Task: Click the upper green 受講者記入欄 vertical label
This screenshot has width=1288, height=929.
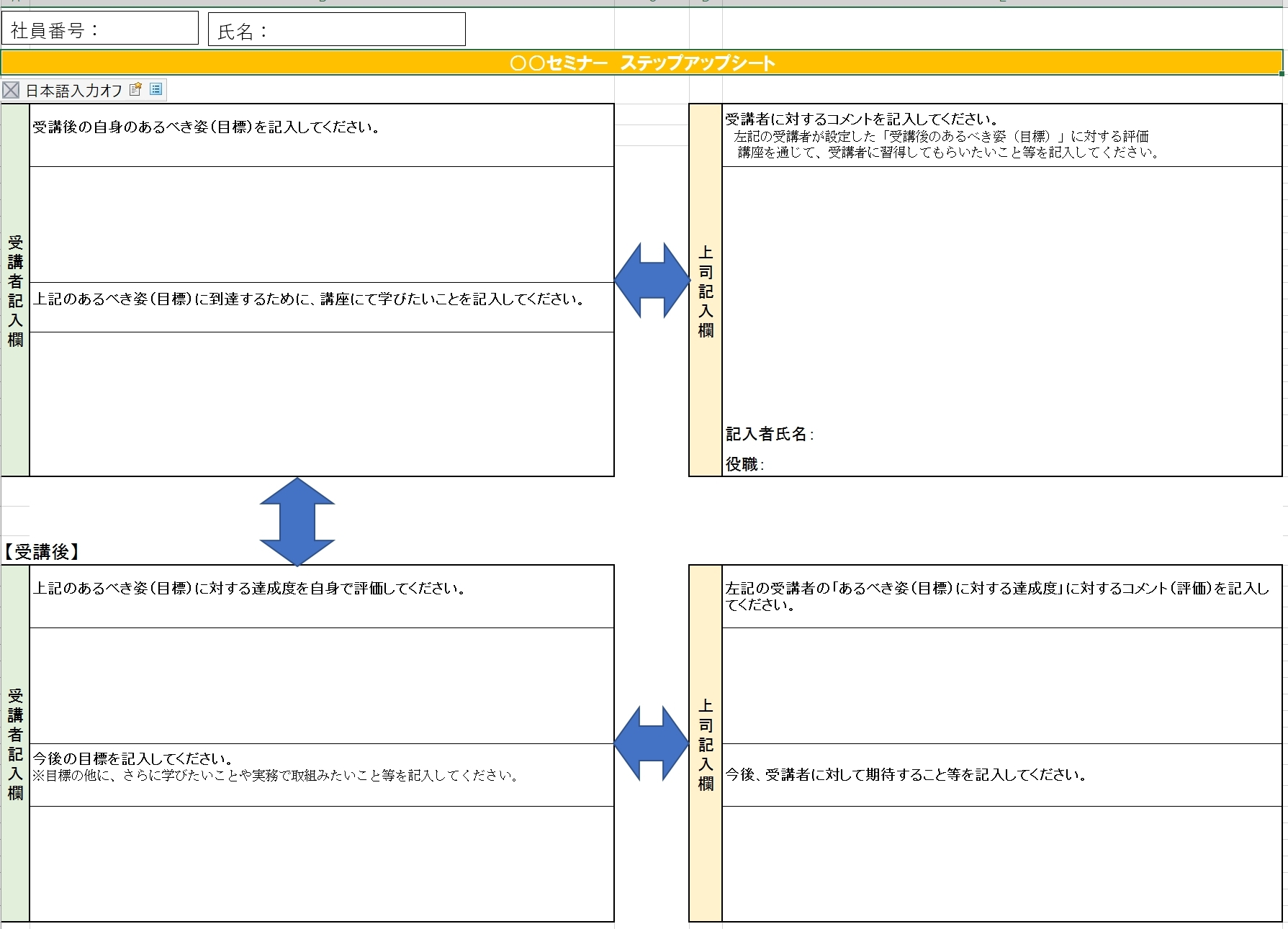Action: tap(15, 290)
